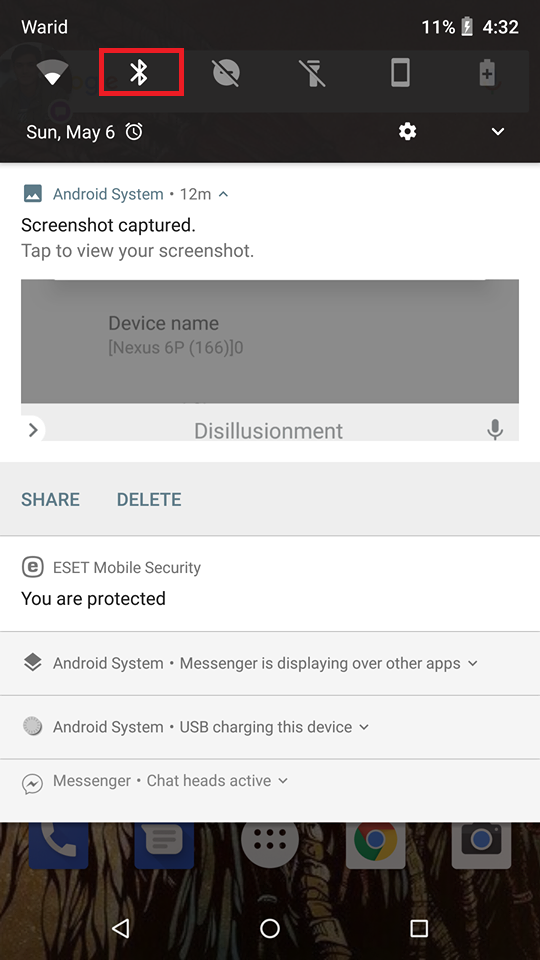
Task: Tap the Home navigation button
Action: (x=270, y=928)
